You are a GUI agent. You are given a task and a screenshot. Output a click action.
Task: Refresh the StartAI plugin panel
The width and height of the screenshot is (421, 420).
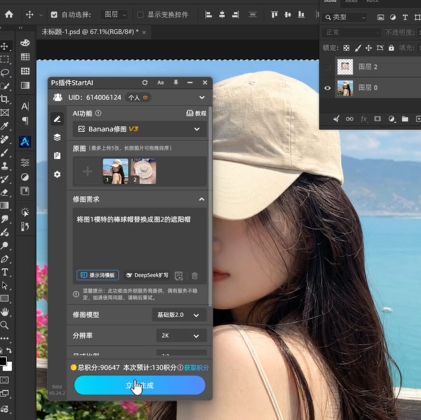(145, 83)
